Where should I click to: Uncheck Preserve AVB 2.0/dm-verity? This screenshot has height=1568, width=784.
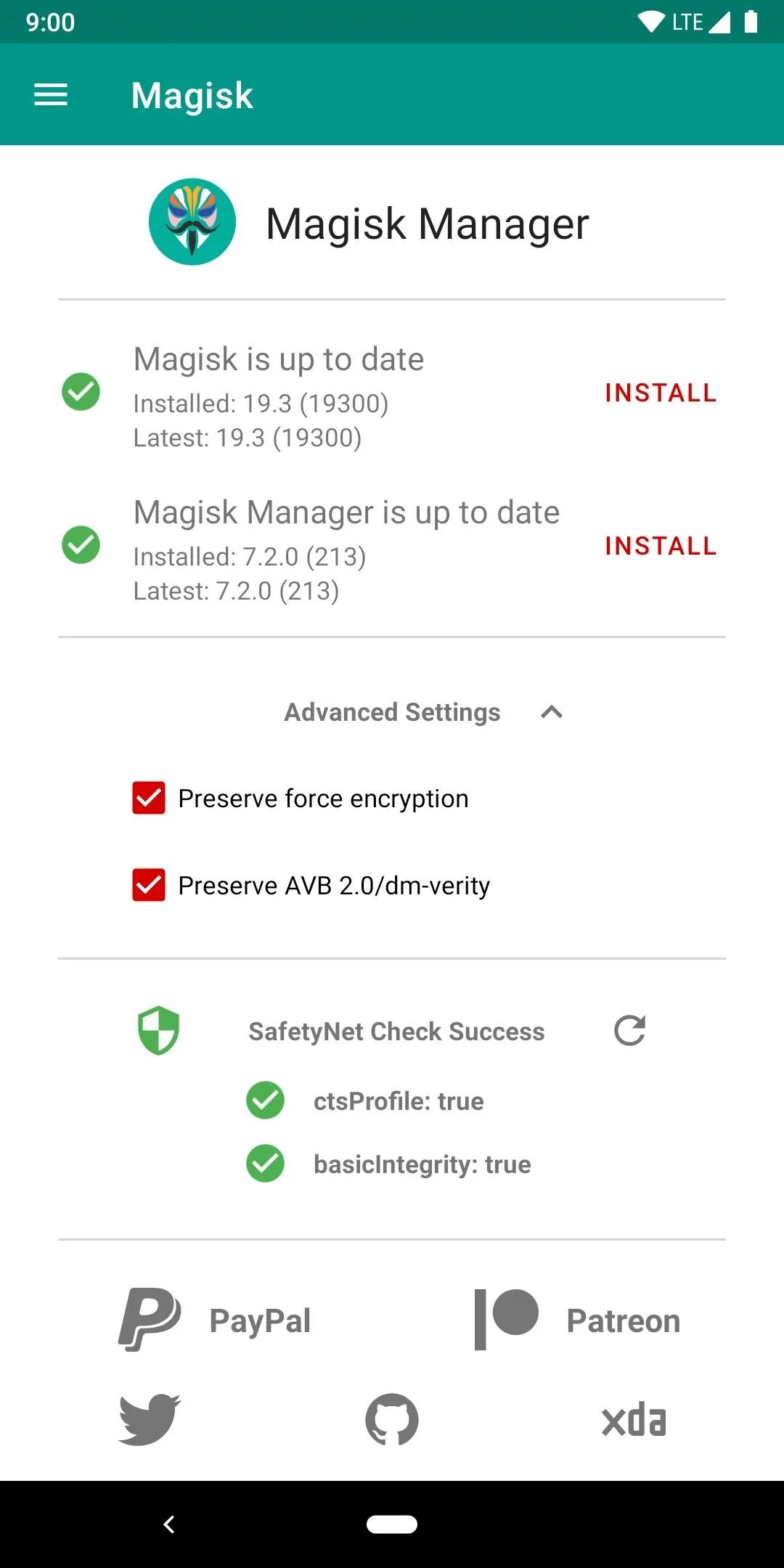click(149, 886)
